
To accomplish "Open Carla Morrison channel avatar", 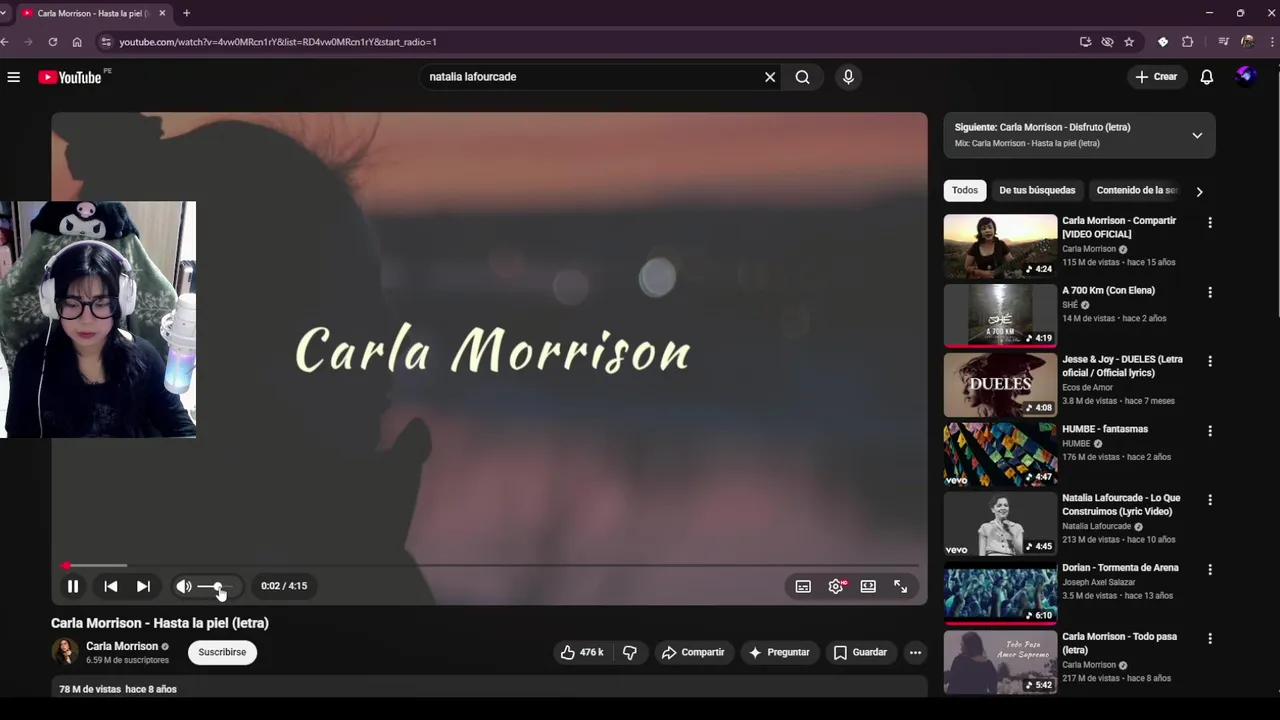I will tap(65, 652).
